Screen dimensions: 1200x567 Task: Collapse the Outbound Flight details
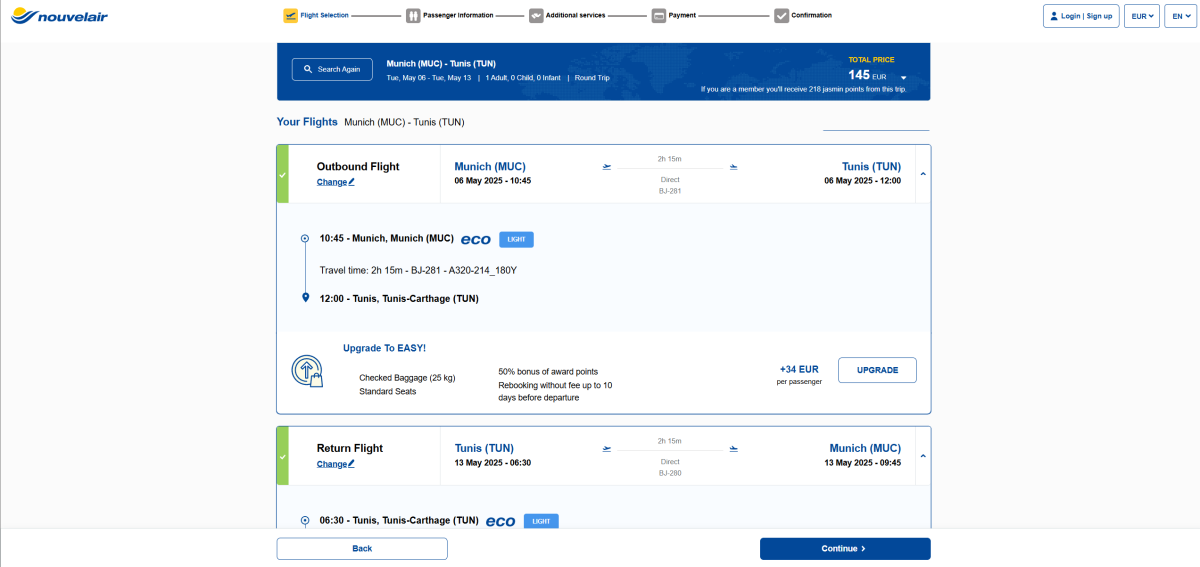coord(922,174)
